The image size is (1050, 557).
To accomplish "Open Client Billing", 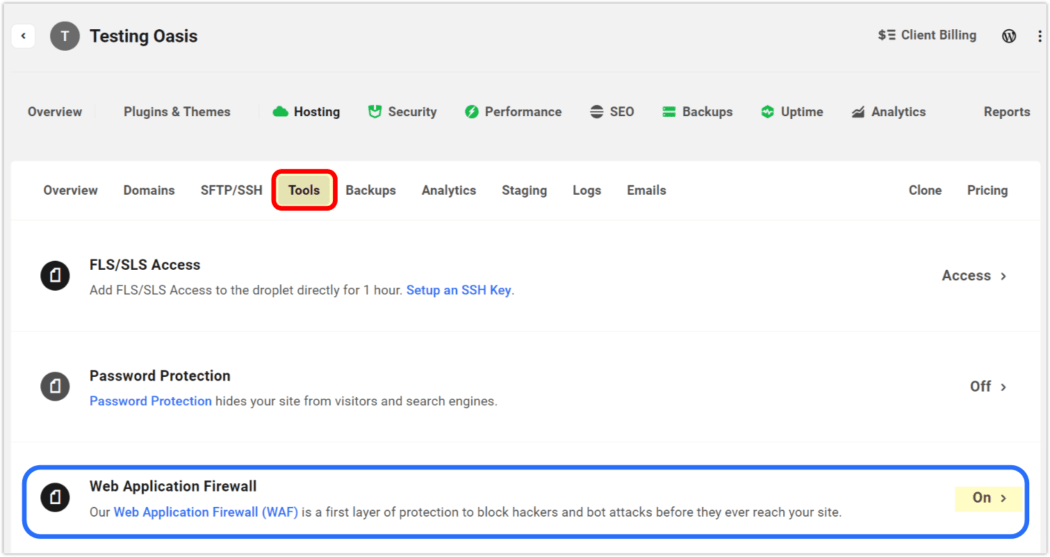I will click(927, 35).
